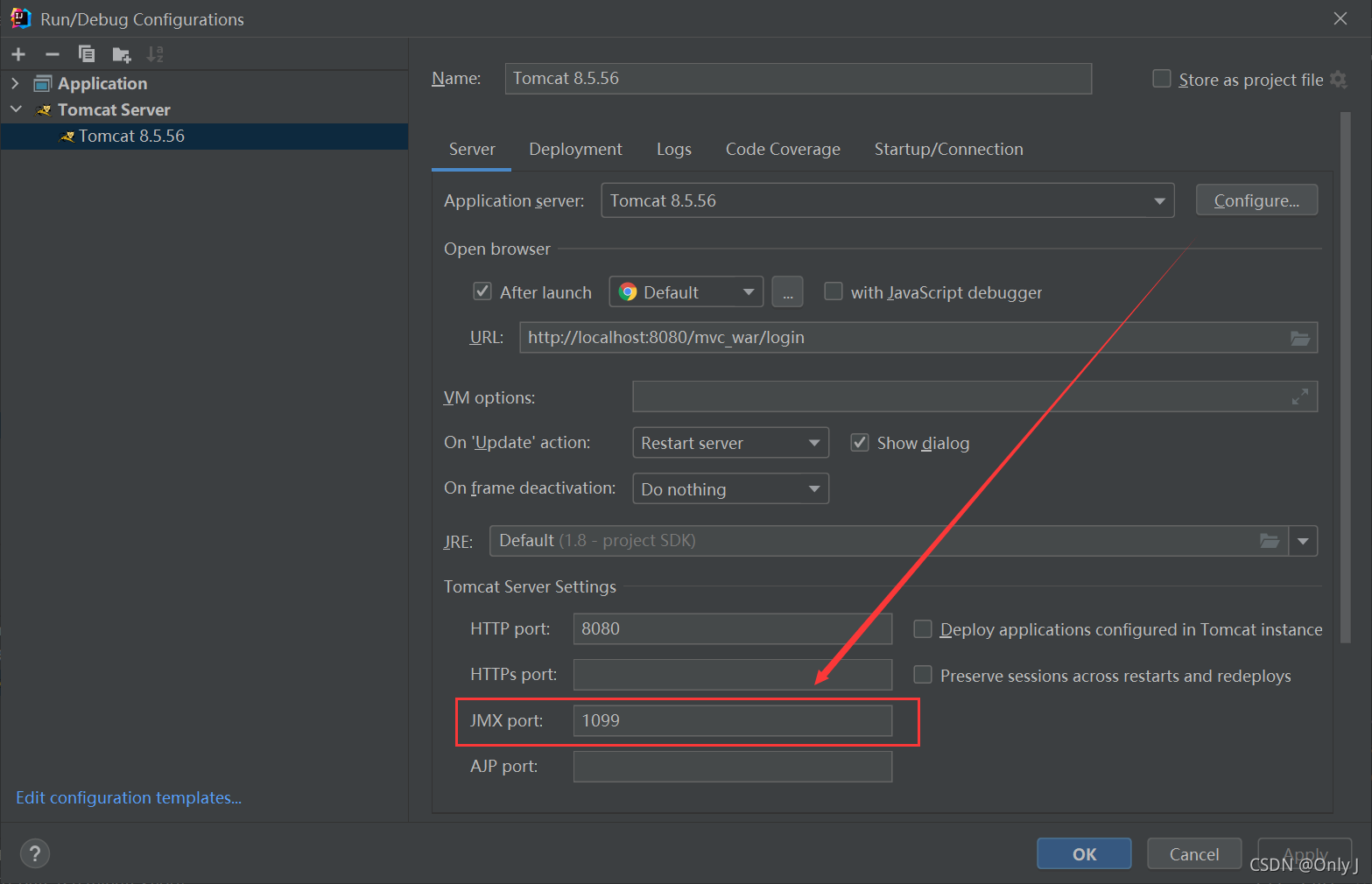Browse folder icon in the URL field

click(1300, 338)
